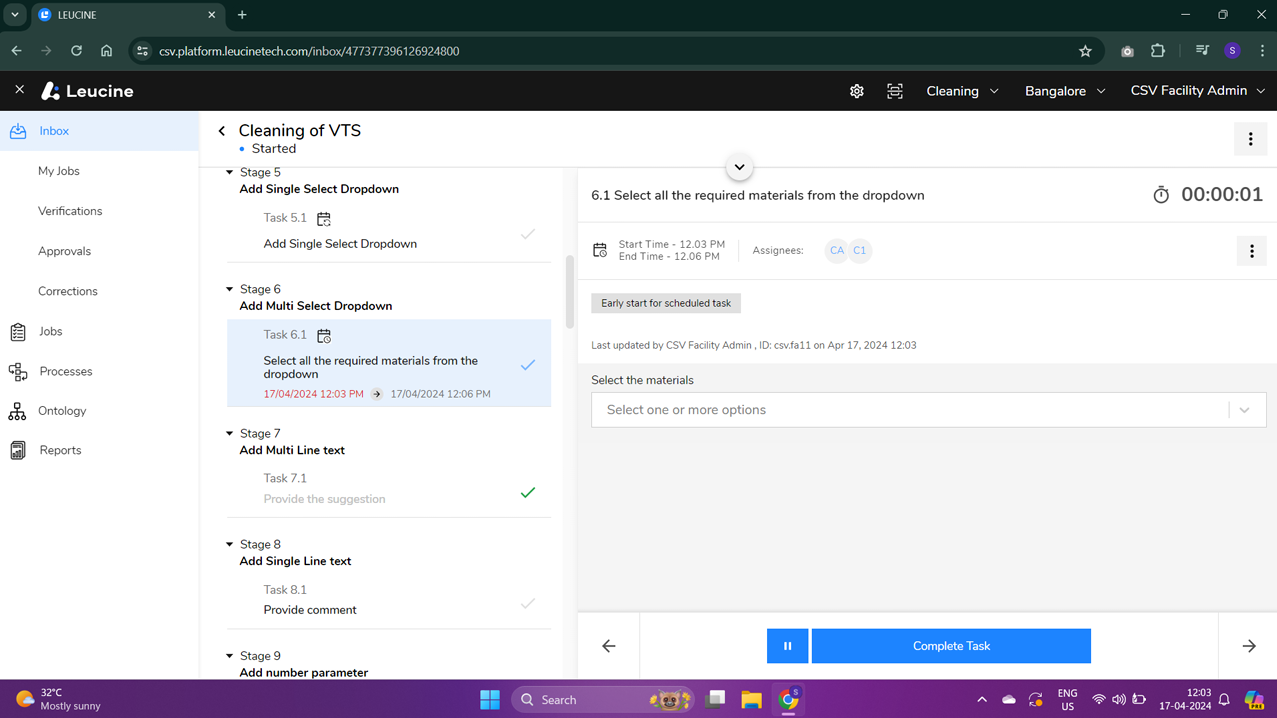
Task: Open File Explorer from the taskbar
Action: pyautogui.click(x=752, y=700)
